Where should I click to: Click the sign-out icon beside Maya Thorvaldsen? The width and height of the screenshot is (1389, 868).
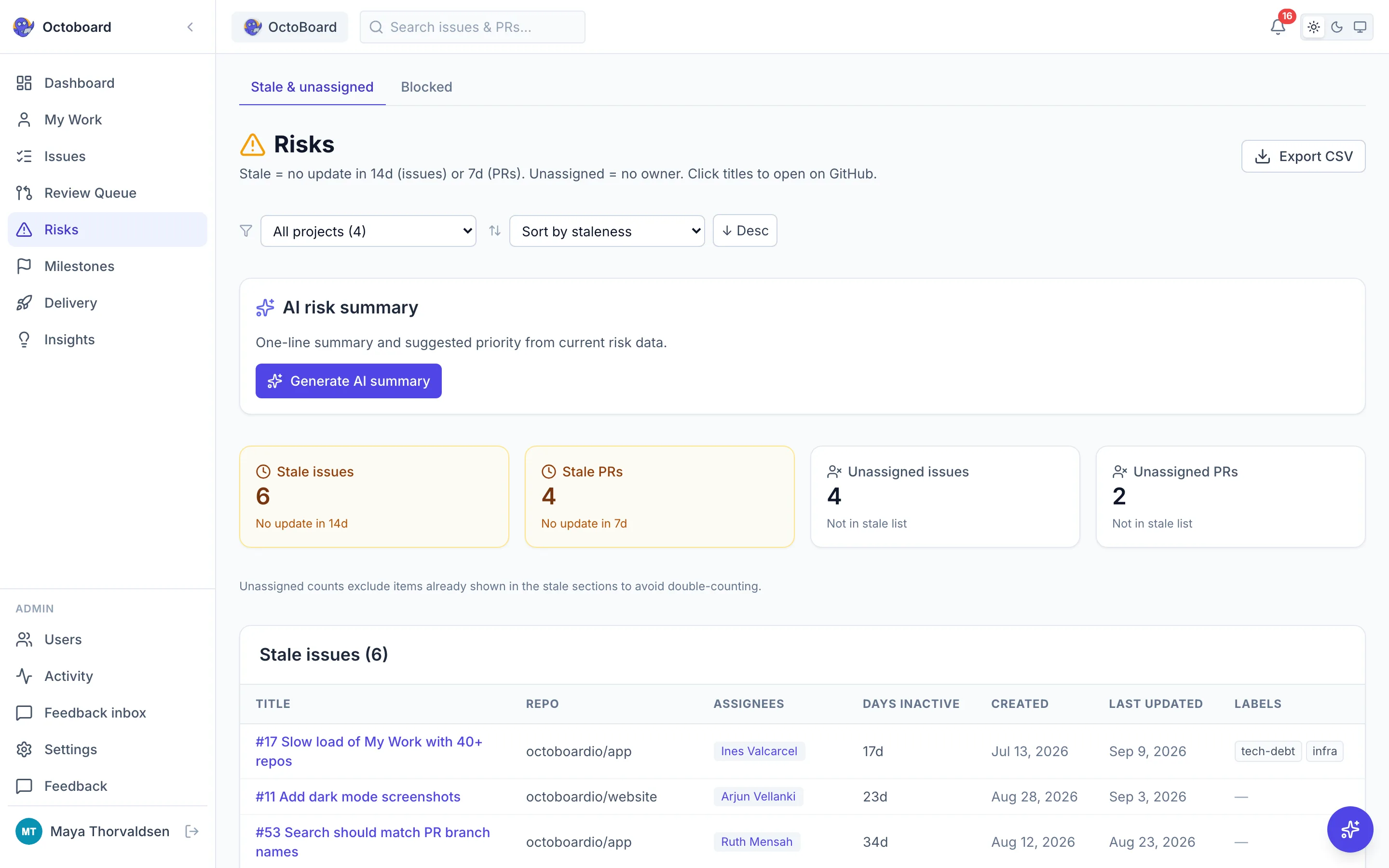pos(191,831)
